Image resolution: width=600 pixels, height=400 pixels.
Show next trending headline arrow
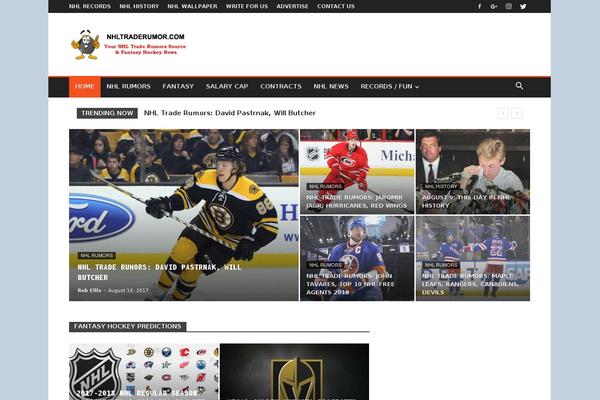pos(517,113)
